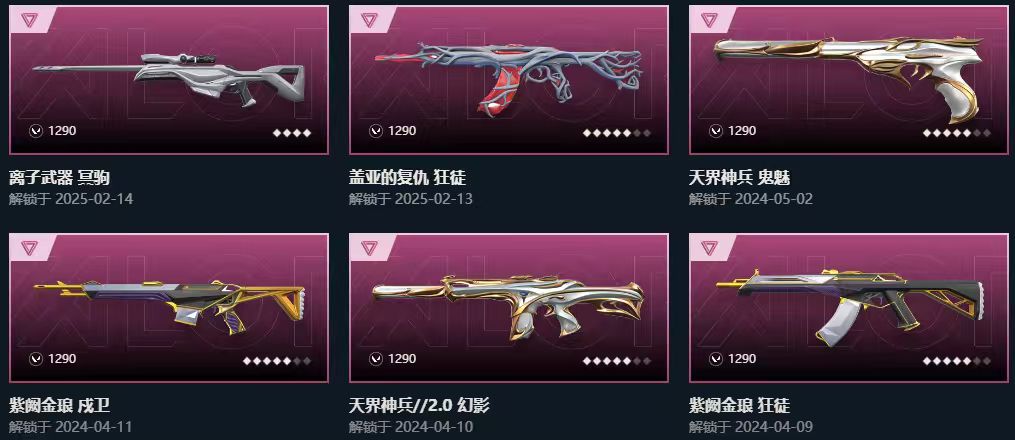Screen dimensions: 1015x440
Task: Click the upgrade level diamonds on 盖亚的复仇 狂徒
Action: 617,133
